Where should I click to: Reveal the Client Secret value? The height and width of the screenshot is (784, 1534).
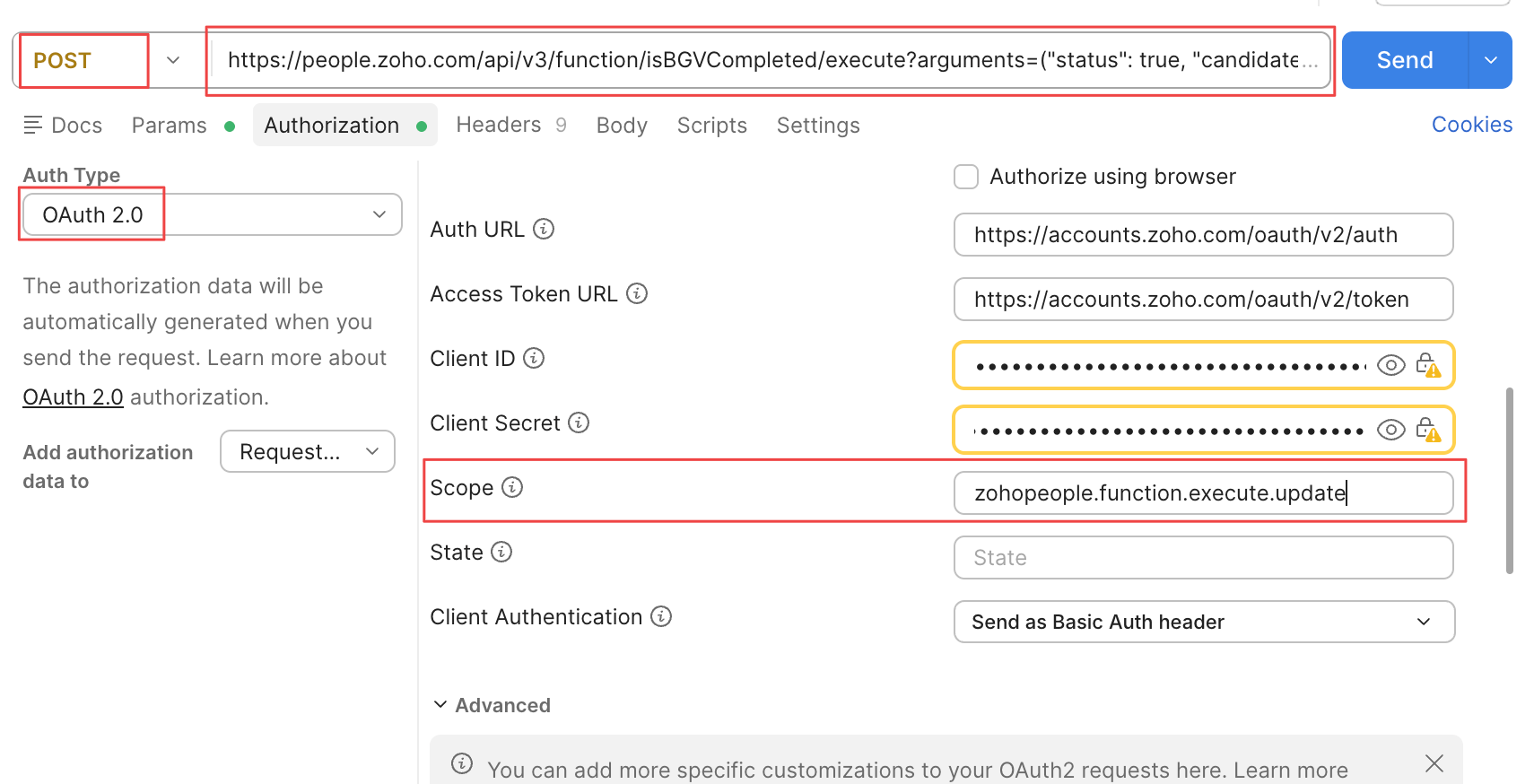point(1390,430)
